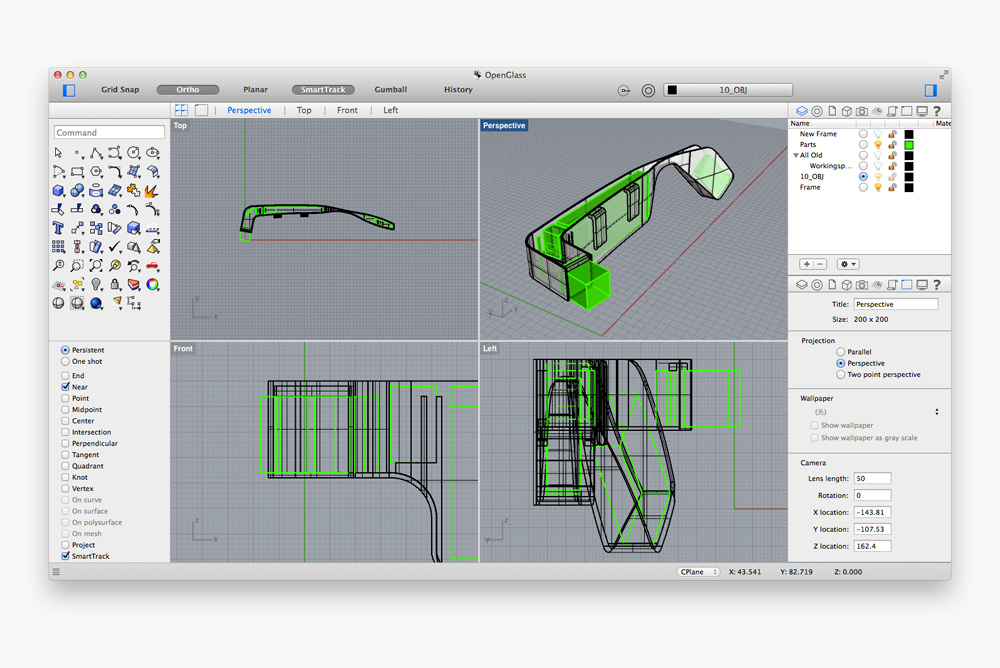
Task: Open the layer gear options dropdown
Action: 848,263
